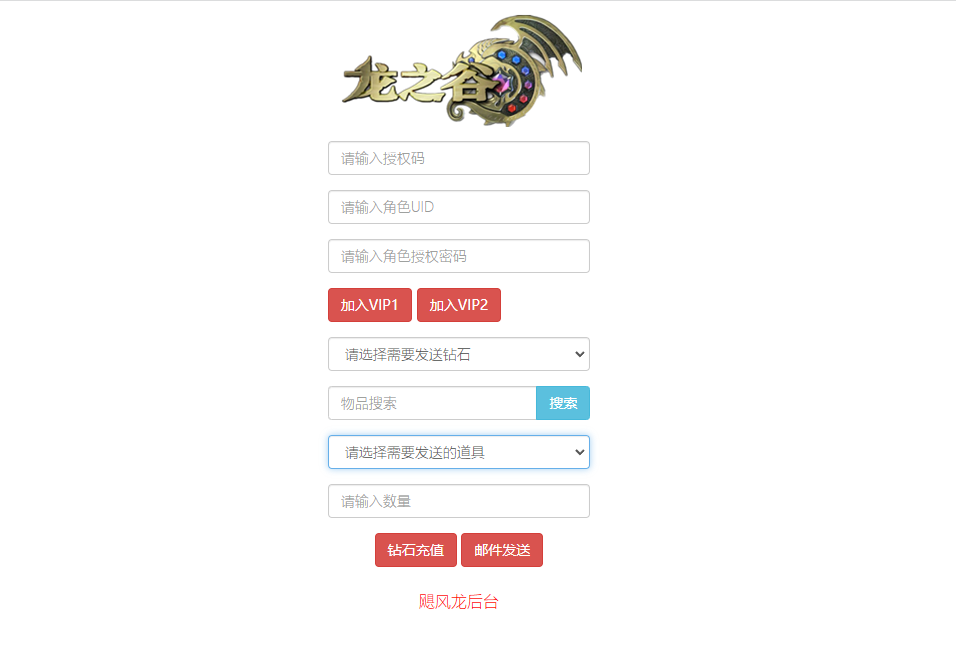Click the 加入VIP1 button
This screenshot has height=664, width=956.
pos(369,305)
